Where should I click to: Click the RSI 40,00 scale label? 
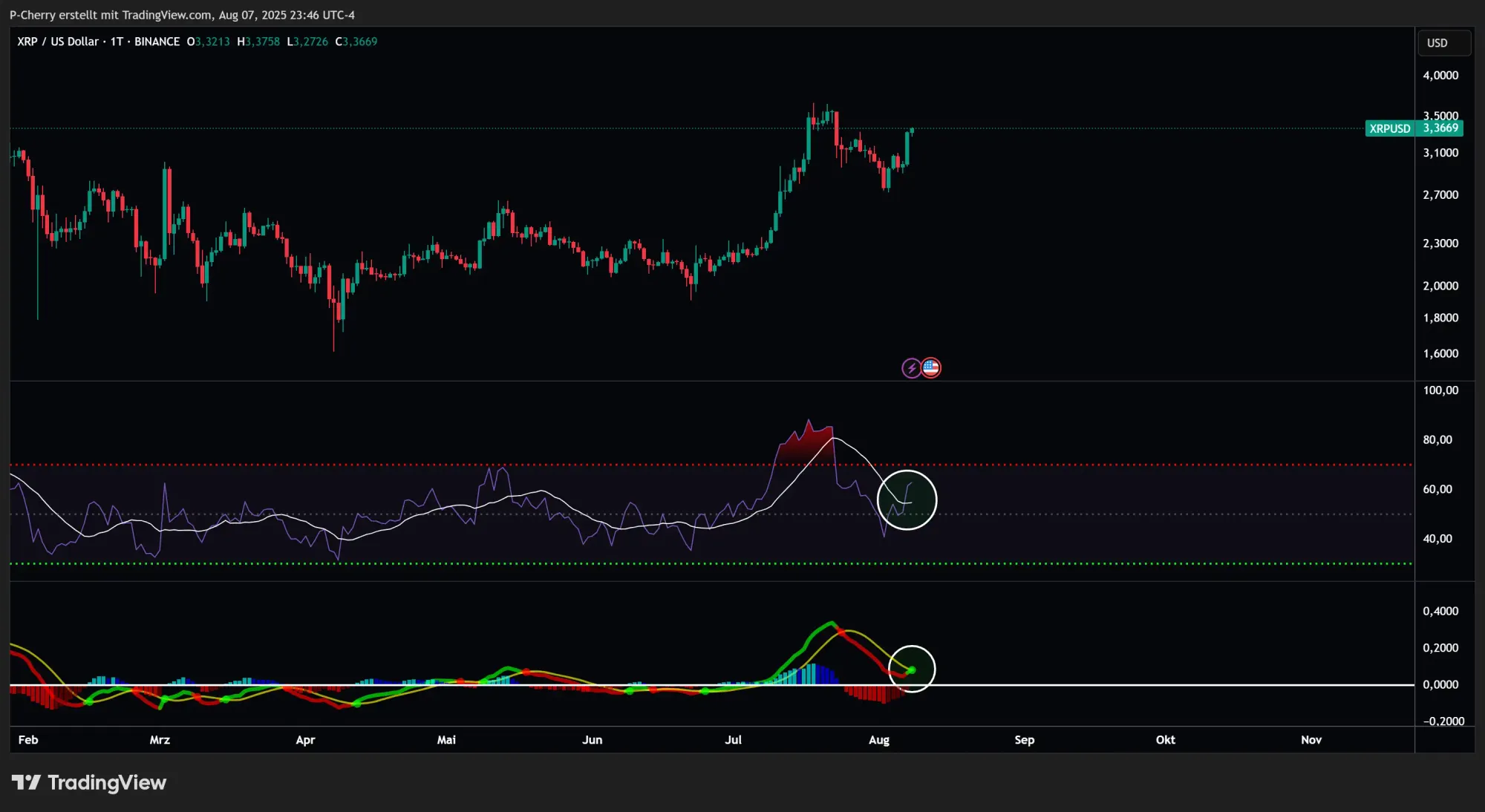(x=1437, y=539)
